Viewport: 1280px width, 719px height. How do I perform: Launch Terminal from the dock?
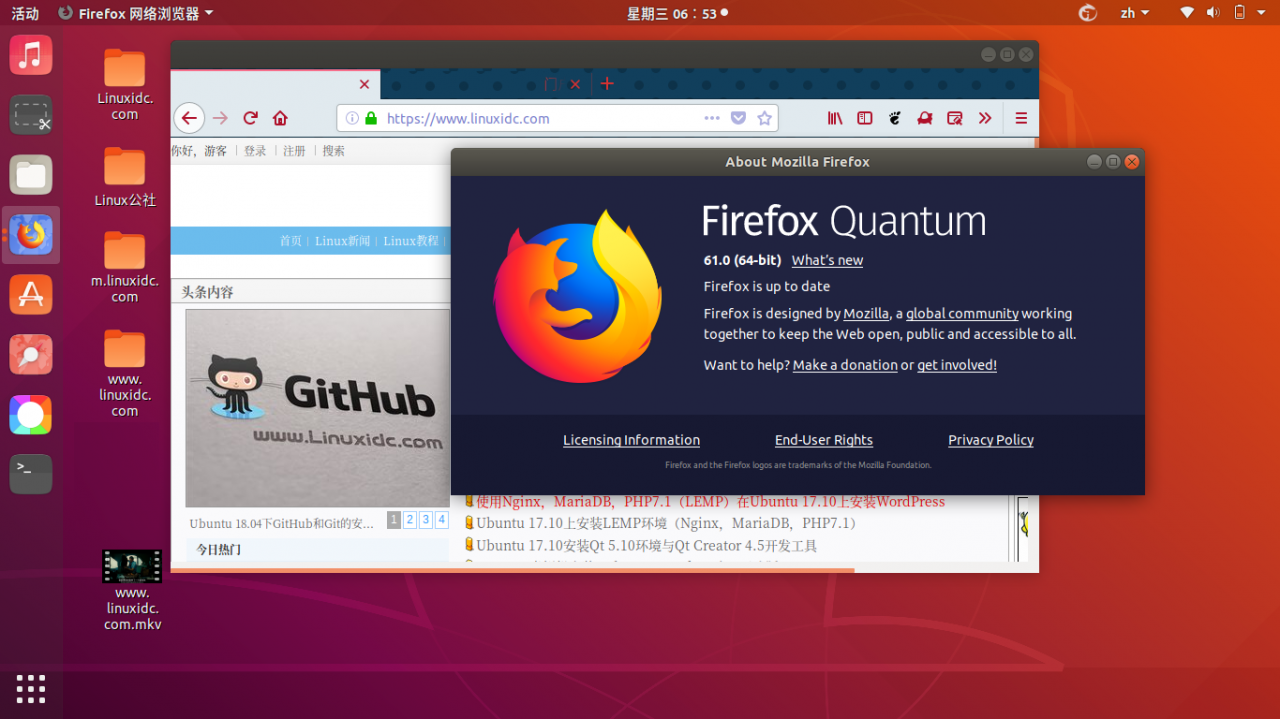(31, 474)
